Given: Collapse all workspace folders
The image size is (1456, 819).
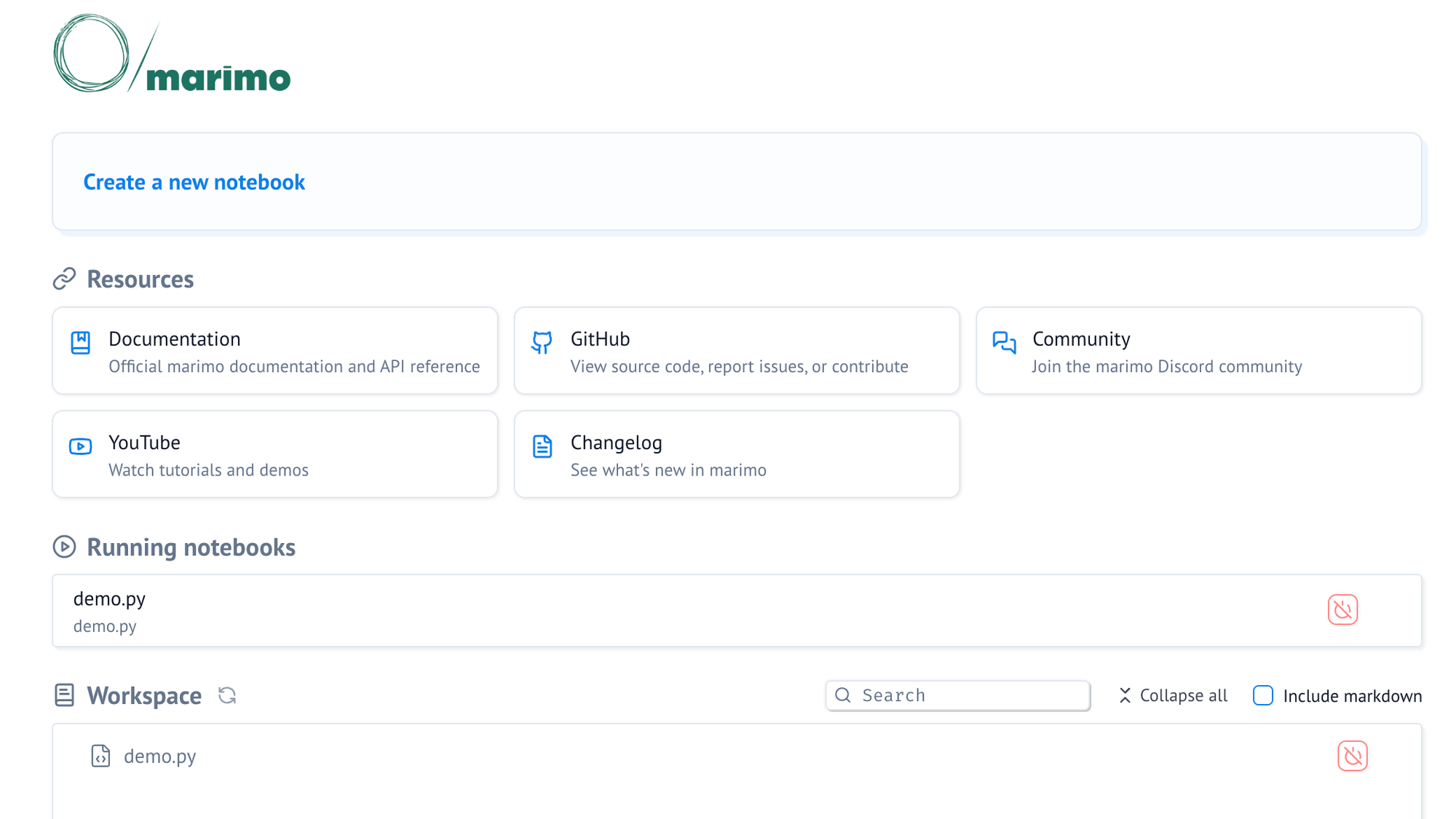Looking at the screenshot, I should [x=1172, y=696].
